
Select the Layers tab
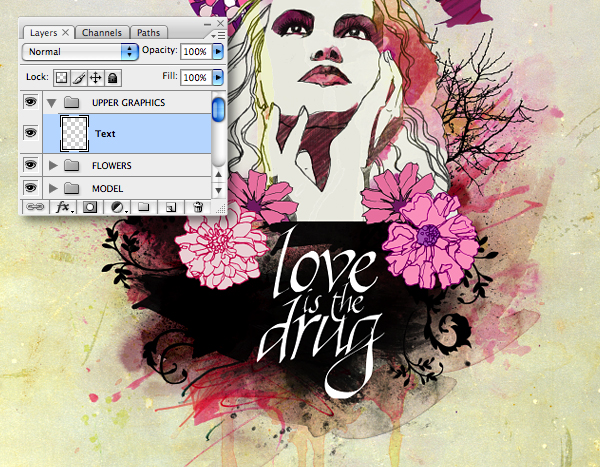point(43,33)
